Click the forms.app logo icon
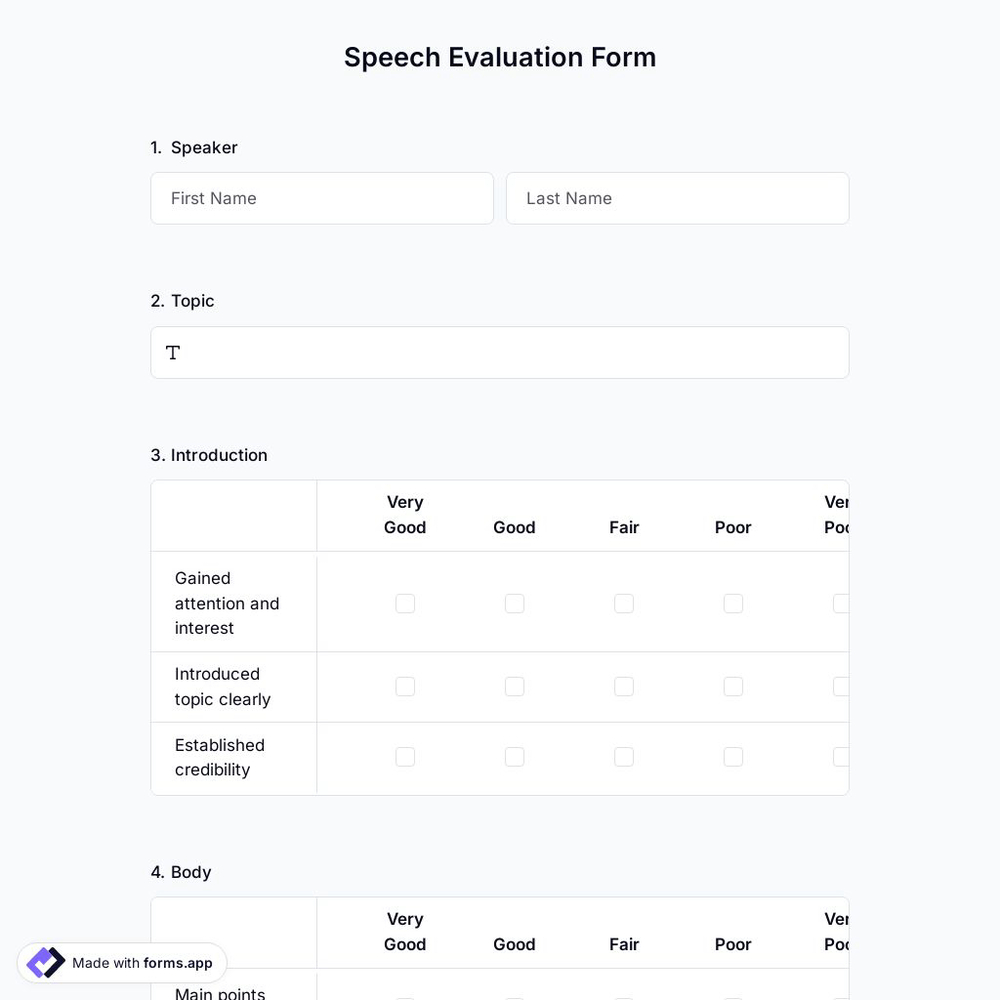 45,962
